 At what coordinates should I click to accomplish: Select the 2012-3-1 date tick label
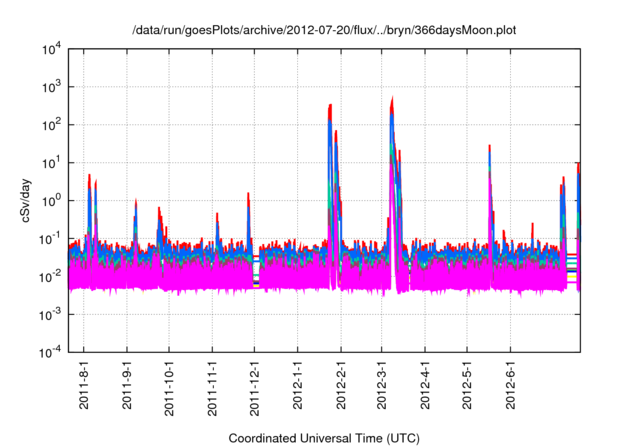click(381, 387)
